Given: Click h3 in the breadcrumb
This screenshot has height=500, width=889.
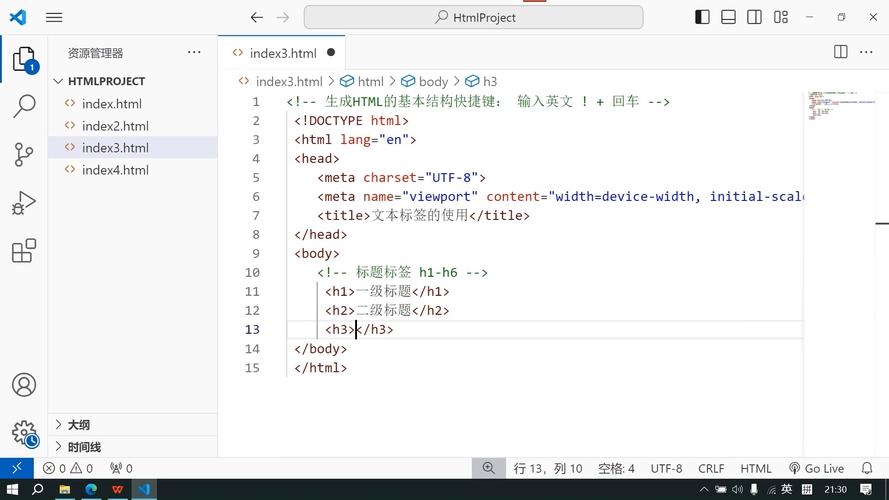Looking at the screenshot, I should [x=489, y=81].
